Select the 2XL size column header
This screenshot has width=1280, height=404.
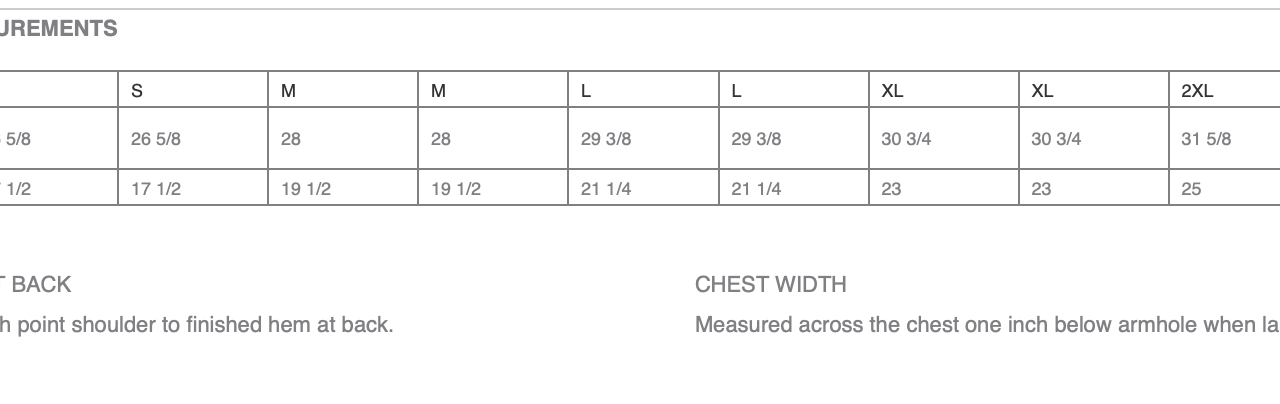pyautogui.click(x=1225, y=90)
